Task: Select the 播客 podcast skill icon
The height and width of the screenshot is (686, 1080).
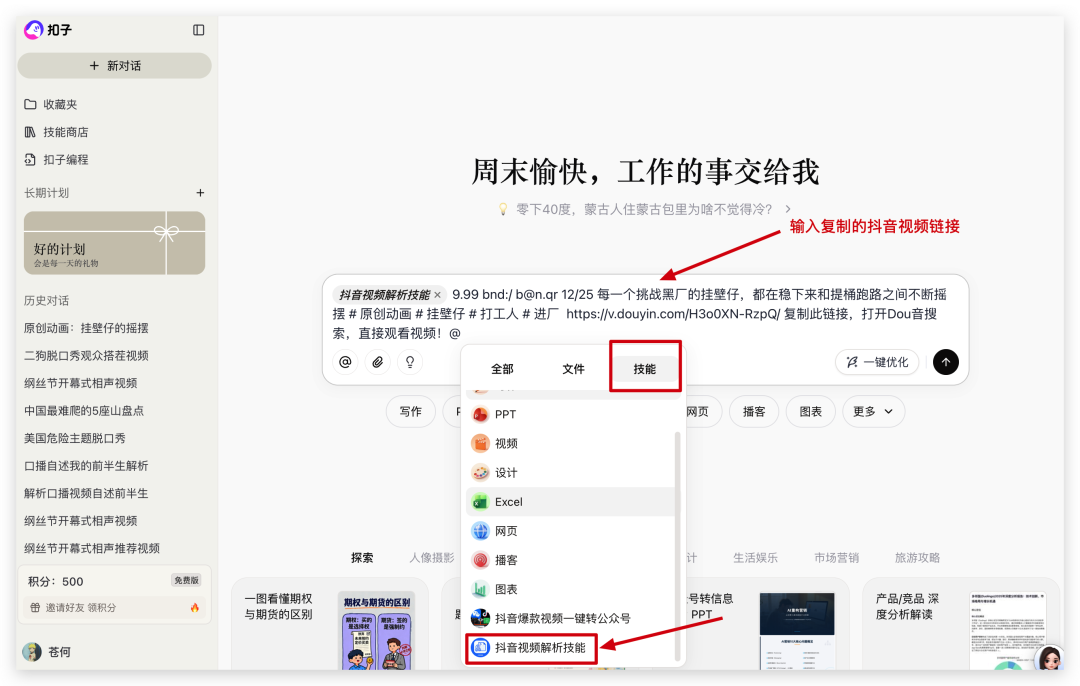Action: pyautogui.click(x=504, y=559)
